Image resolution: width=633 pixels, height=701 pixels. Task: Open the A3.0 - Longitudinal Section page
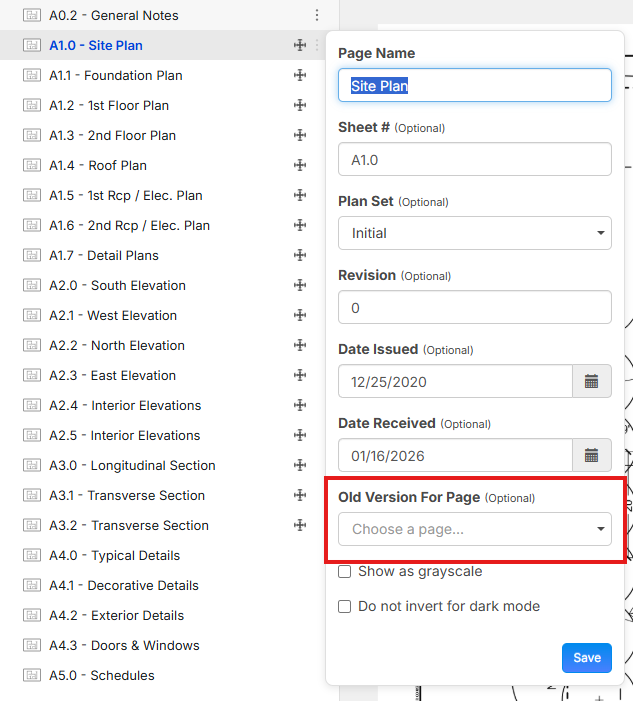point(132,466)
